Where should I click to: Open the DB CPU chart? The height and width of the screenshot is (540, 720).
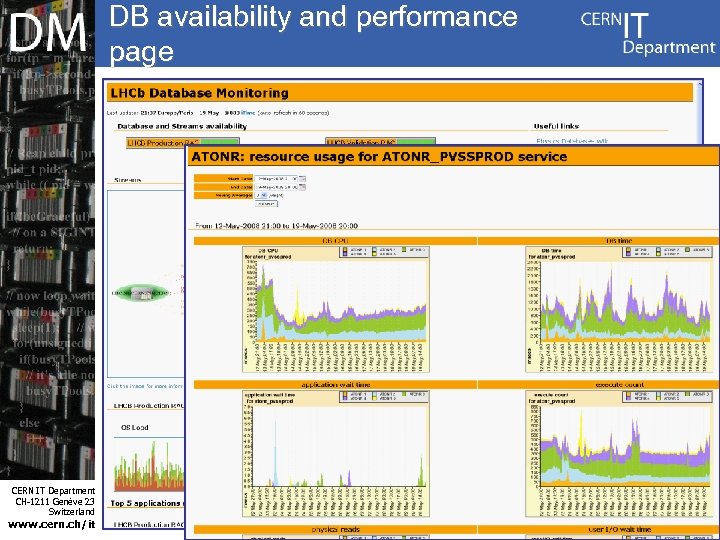336,309
